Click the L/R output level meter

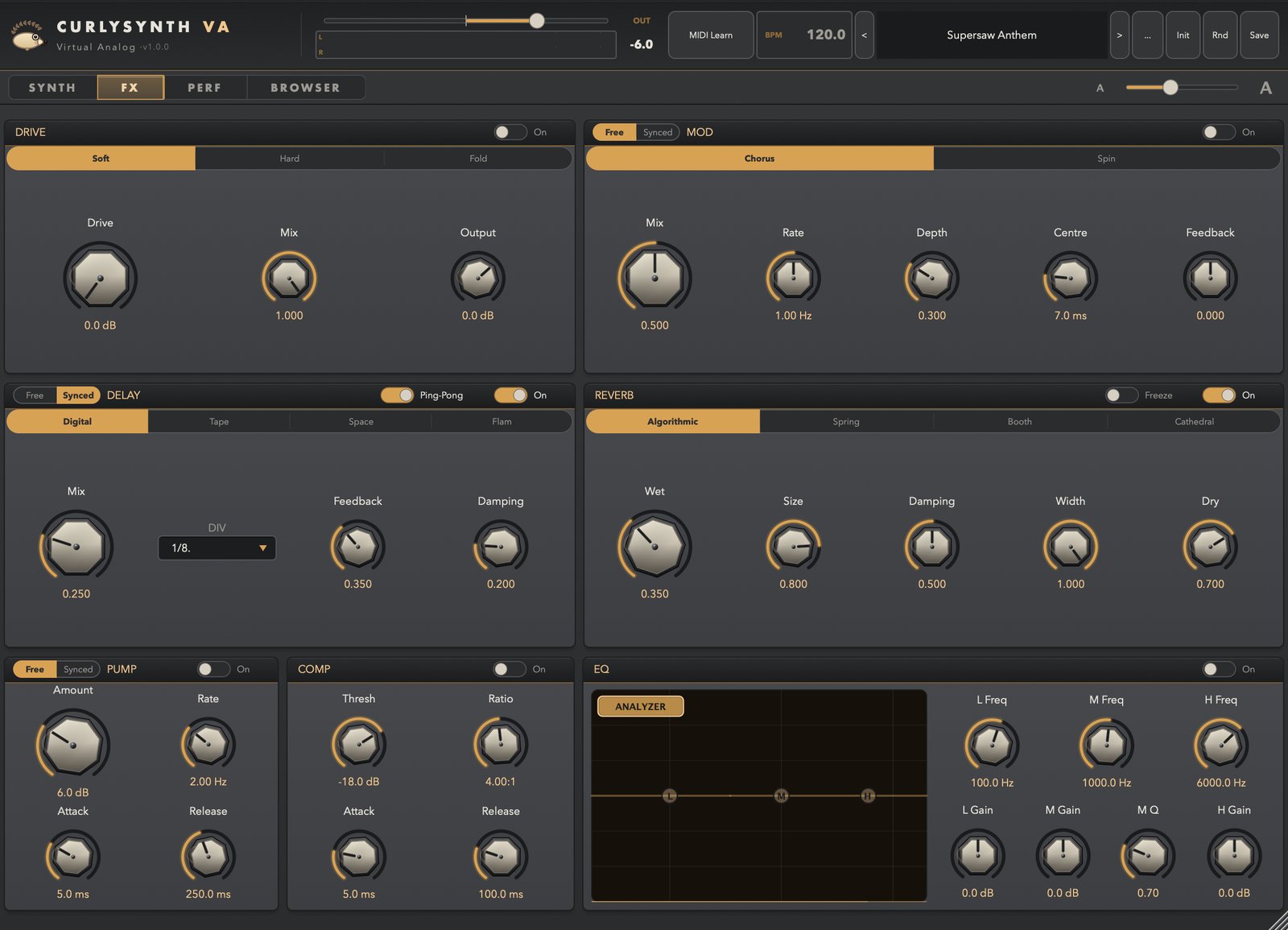(x=465, y=44)
